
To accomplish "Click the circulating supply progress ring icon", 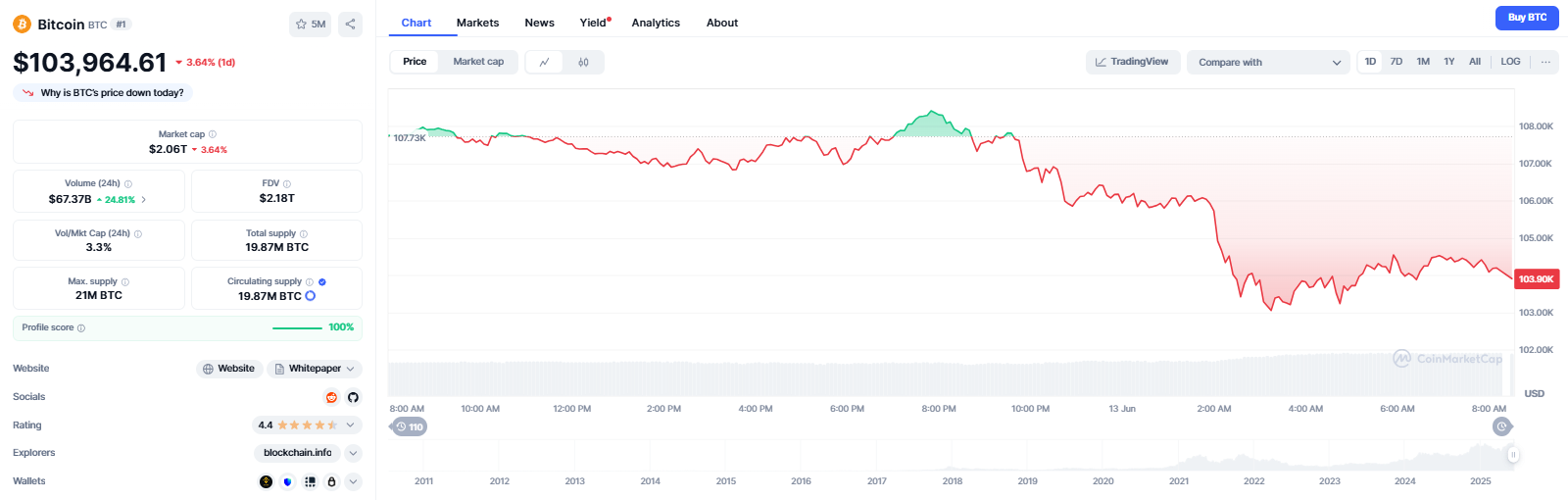I will pyautogui.click(x=311, y=296).
